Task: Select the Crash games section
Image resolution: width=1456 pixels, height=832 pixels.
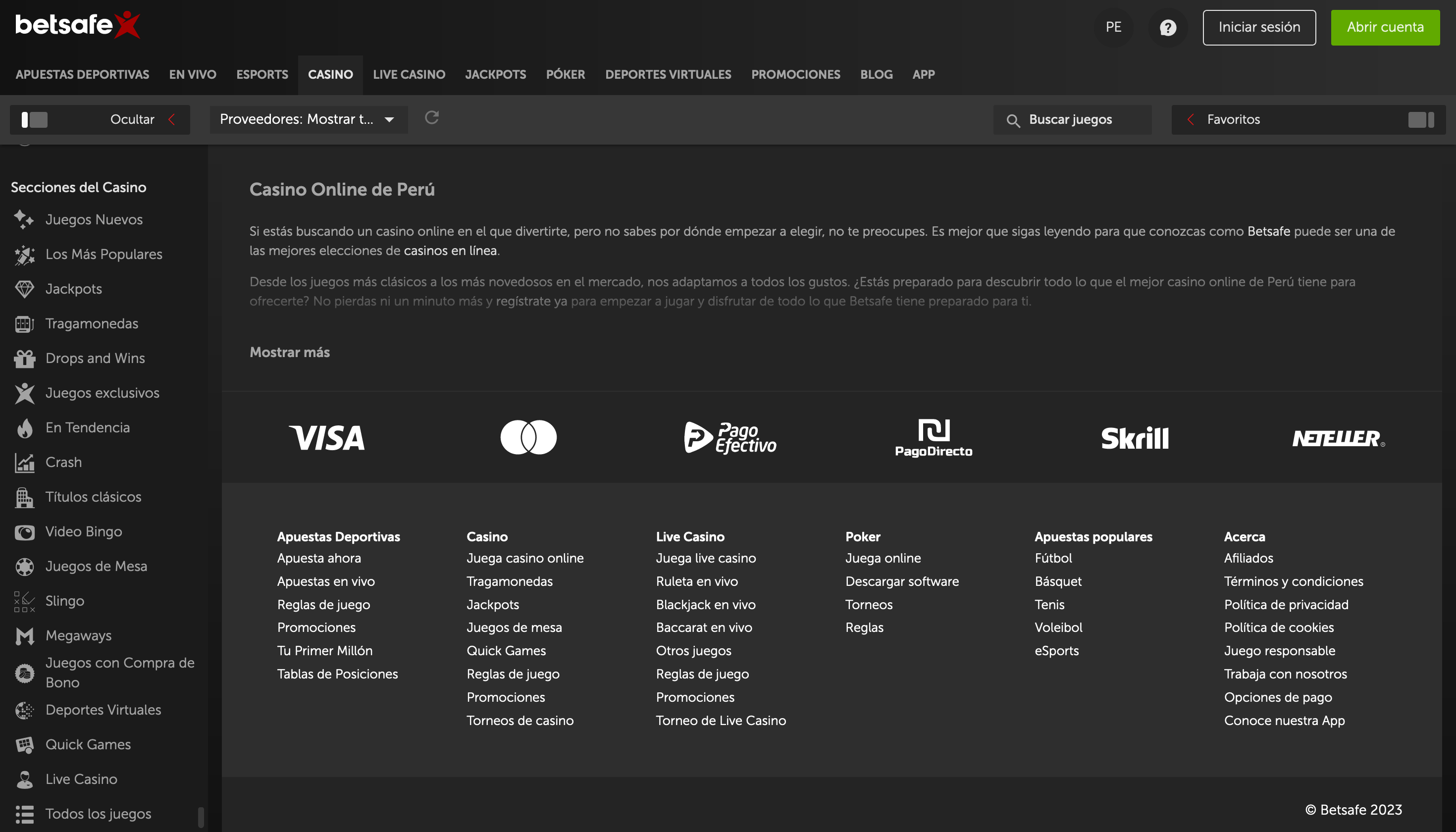Action: tap(63, 462)
